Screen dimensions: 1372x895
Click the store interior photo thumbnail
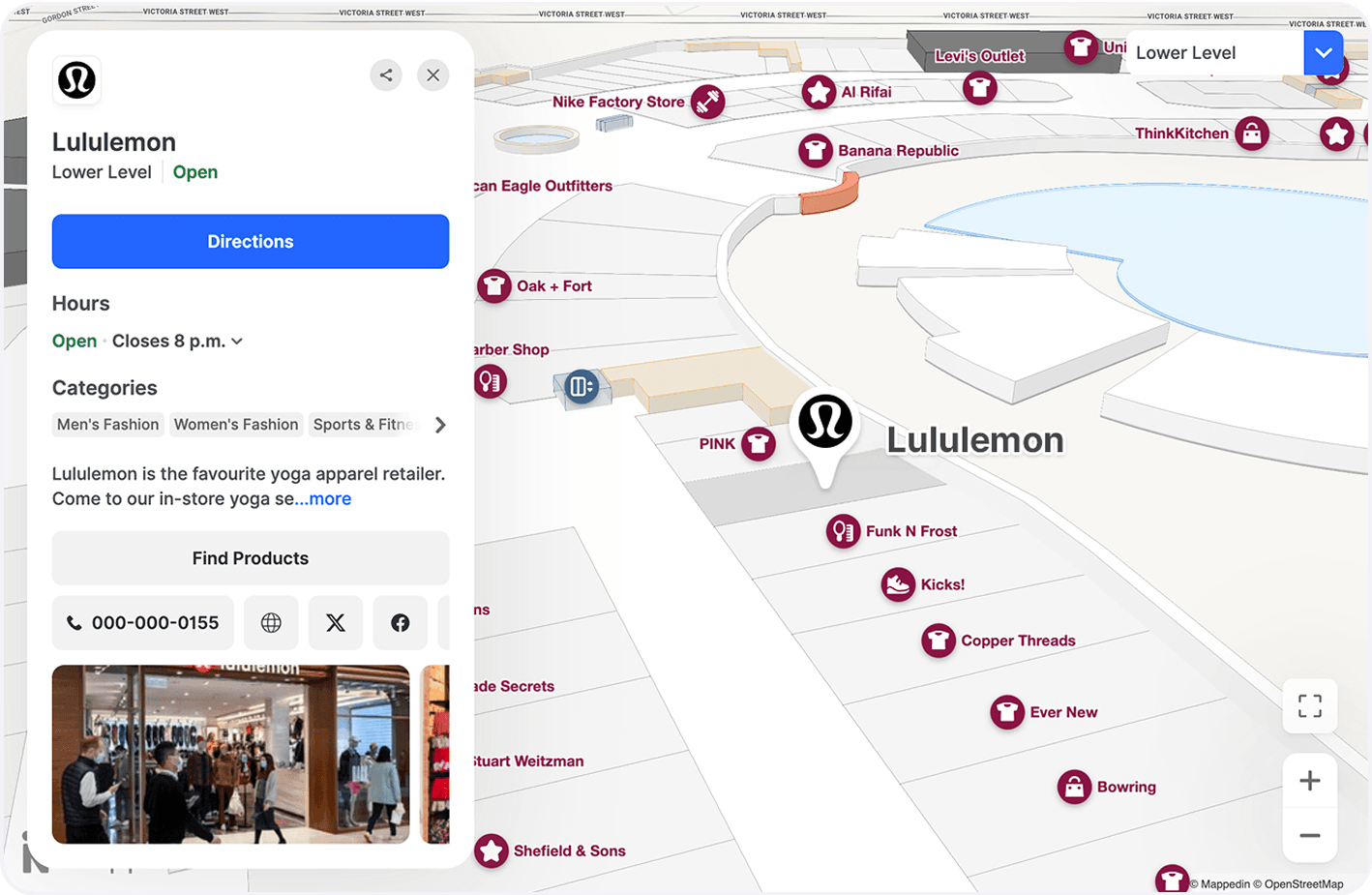230,755
